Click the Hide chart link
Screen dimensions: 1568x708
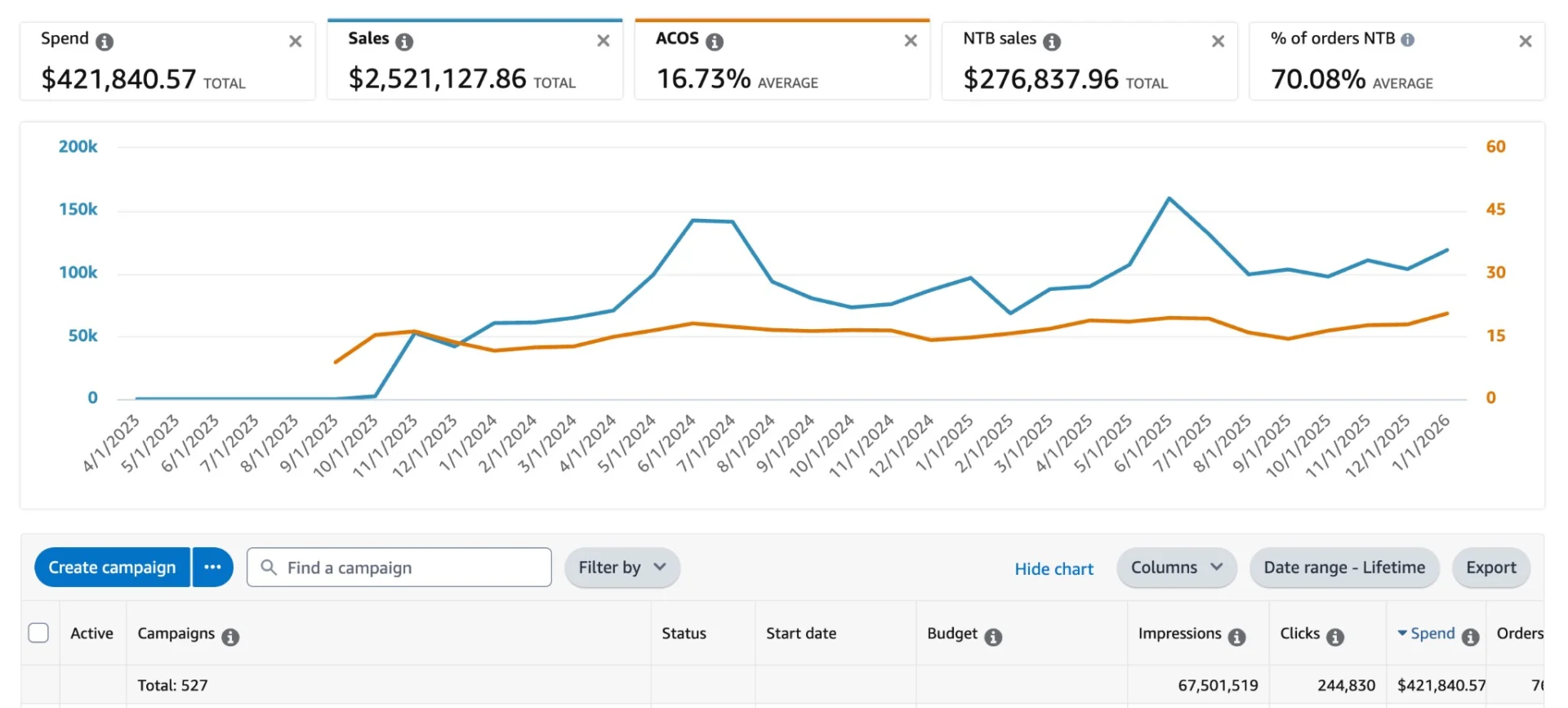1053,569
